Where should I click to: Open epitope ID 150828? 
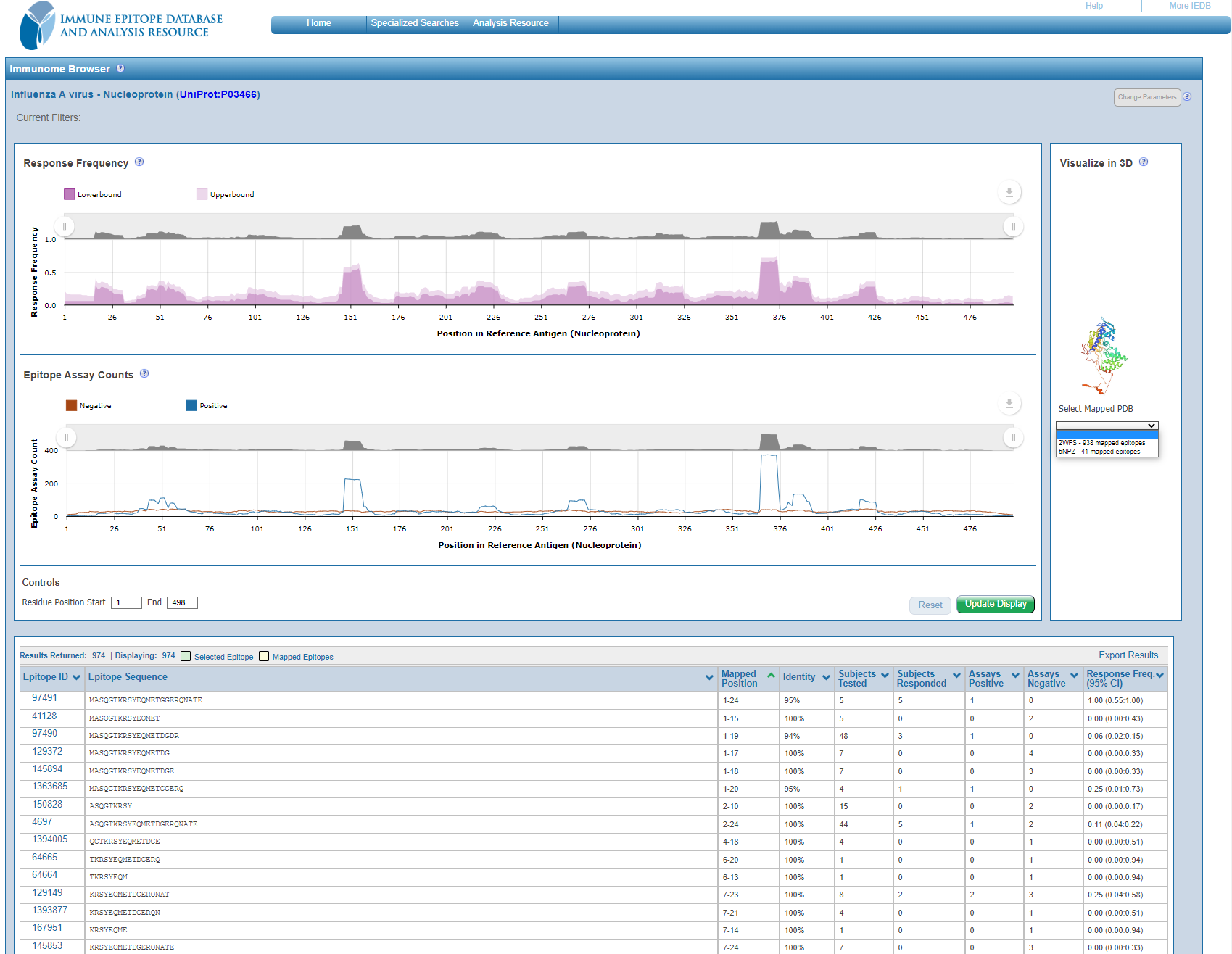[x=47, y=805]
